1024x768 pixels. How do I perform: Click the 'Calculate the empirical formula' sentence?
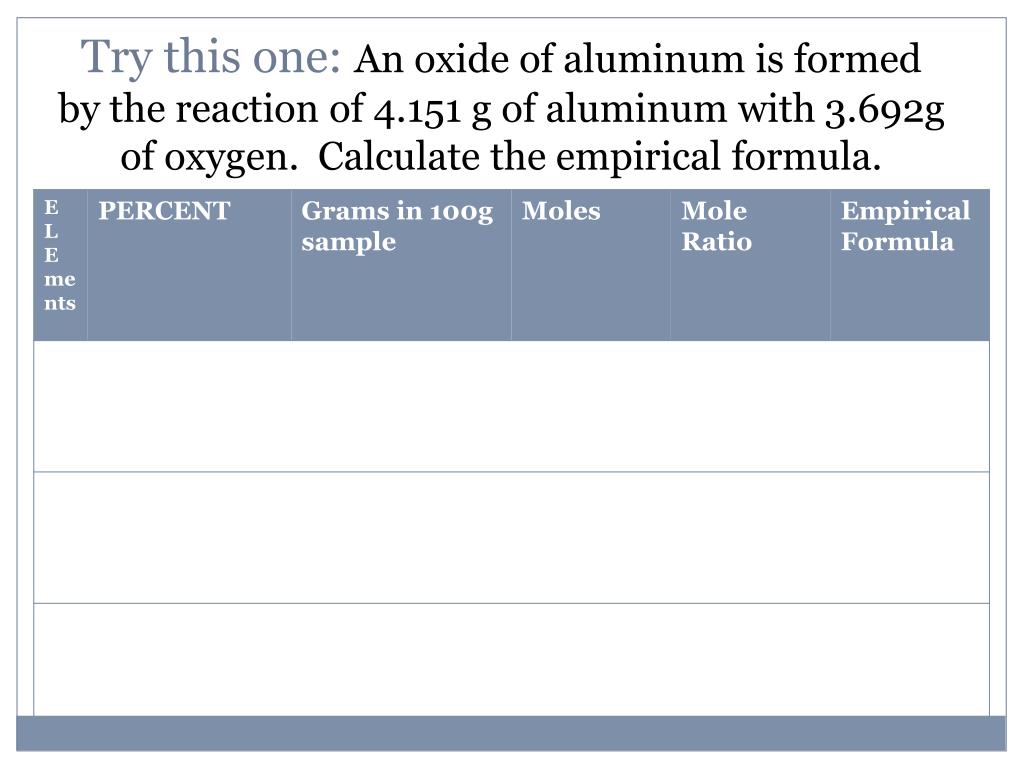(x=600, y=157)
